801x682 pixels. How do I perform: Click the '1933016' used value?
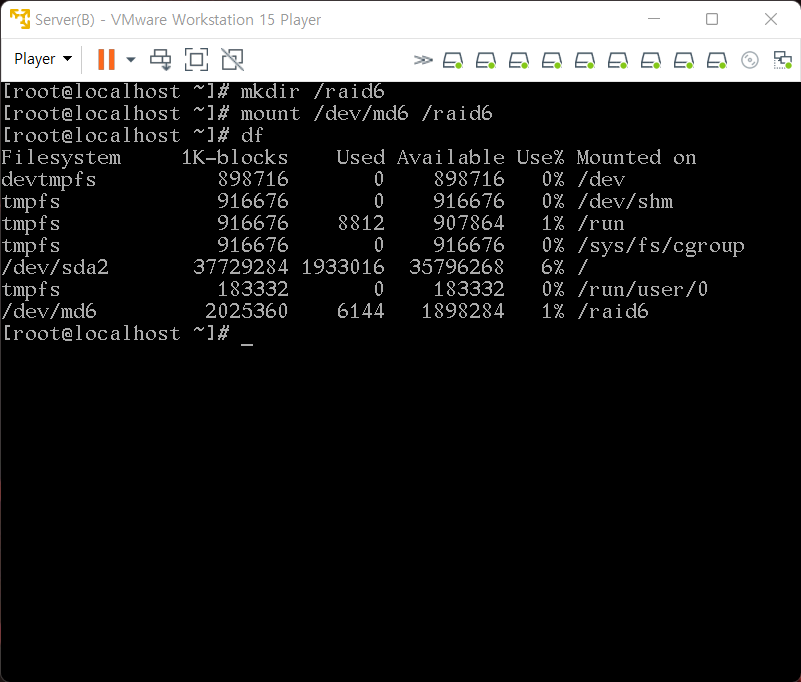tap(342, 267)
